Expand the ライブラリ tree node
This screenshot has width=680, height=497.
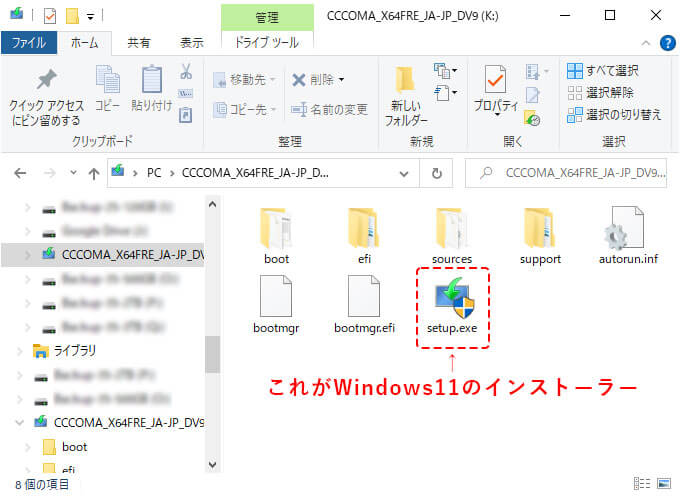(x=20, y=351)
